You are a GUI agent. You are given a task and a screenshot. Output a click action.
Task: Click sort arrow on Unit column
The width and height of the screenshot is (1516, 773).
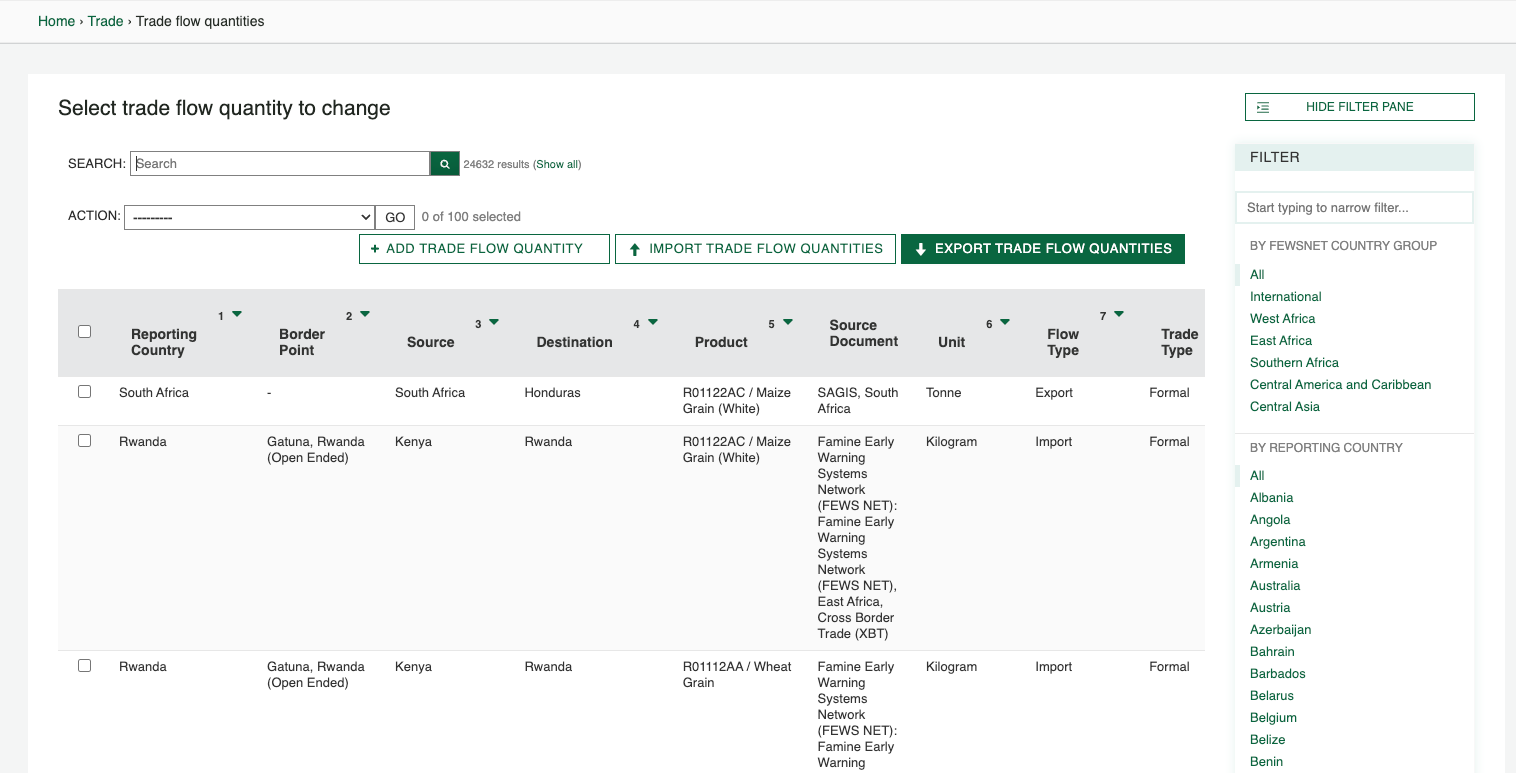pyautogui.click(x=1005, y=323)
